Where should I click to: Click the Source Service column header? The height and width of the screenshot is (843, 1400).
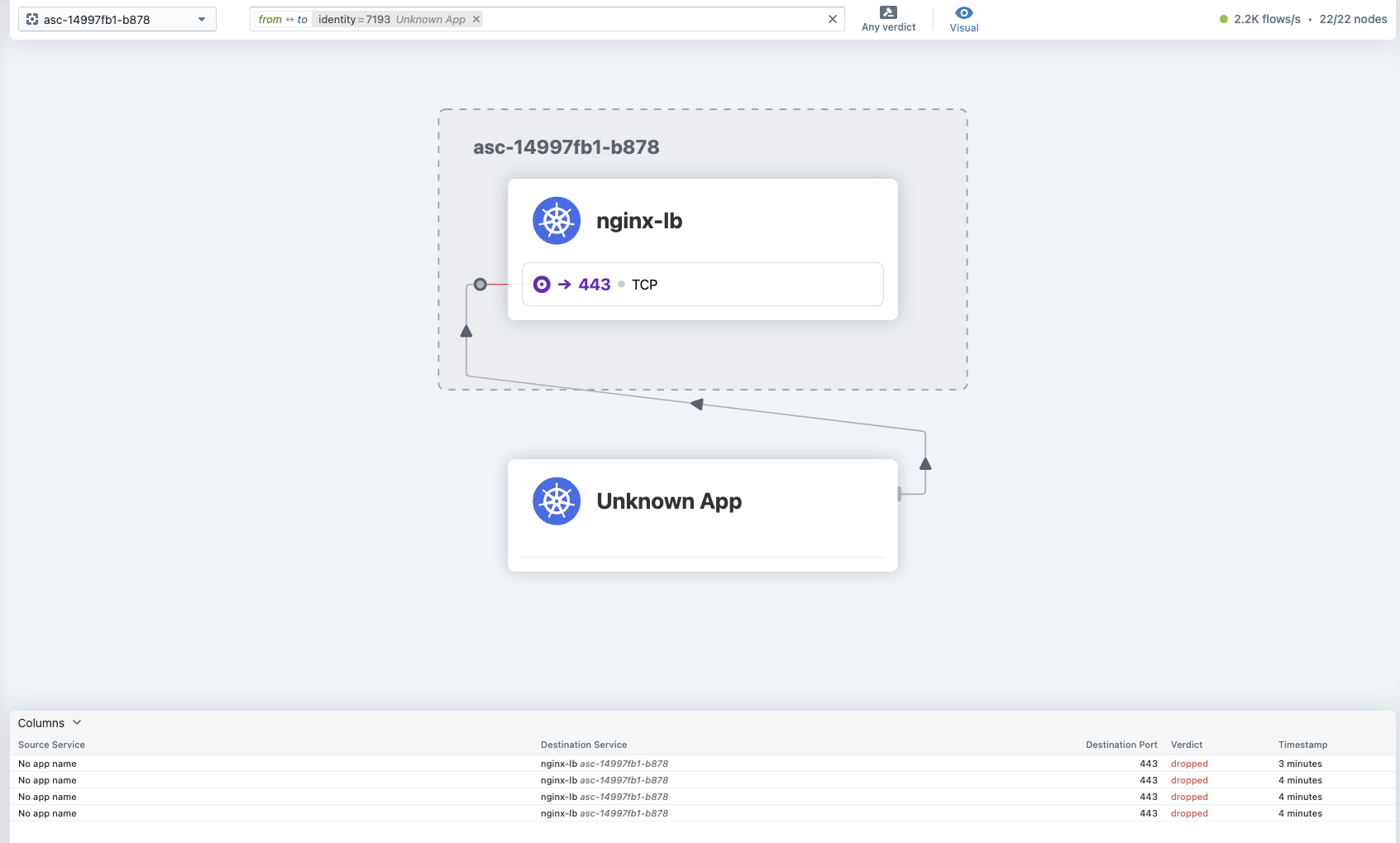pyautogui.click(x=51, y=745)
